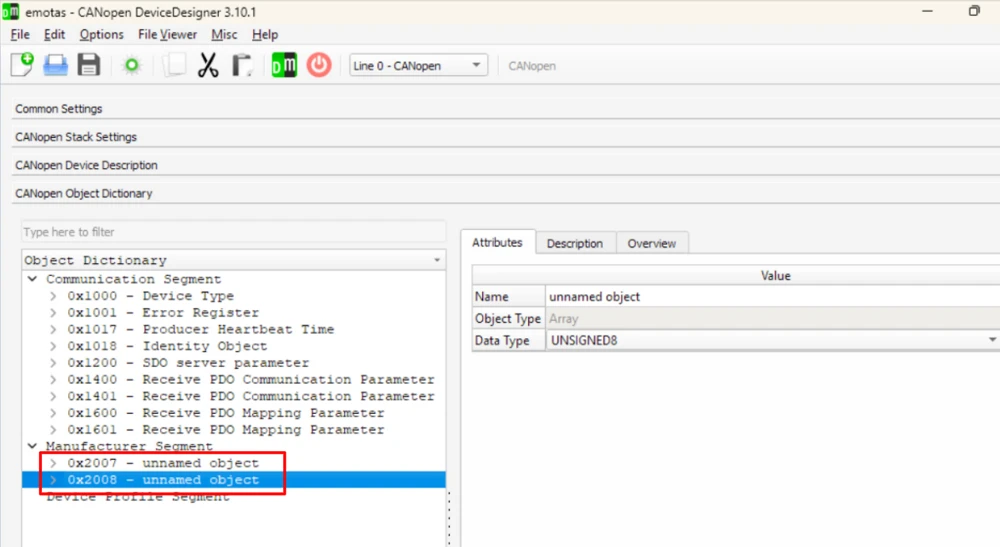
Task: Open the File menu
Action: coord(20,34)
